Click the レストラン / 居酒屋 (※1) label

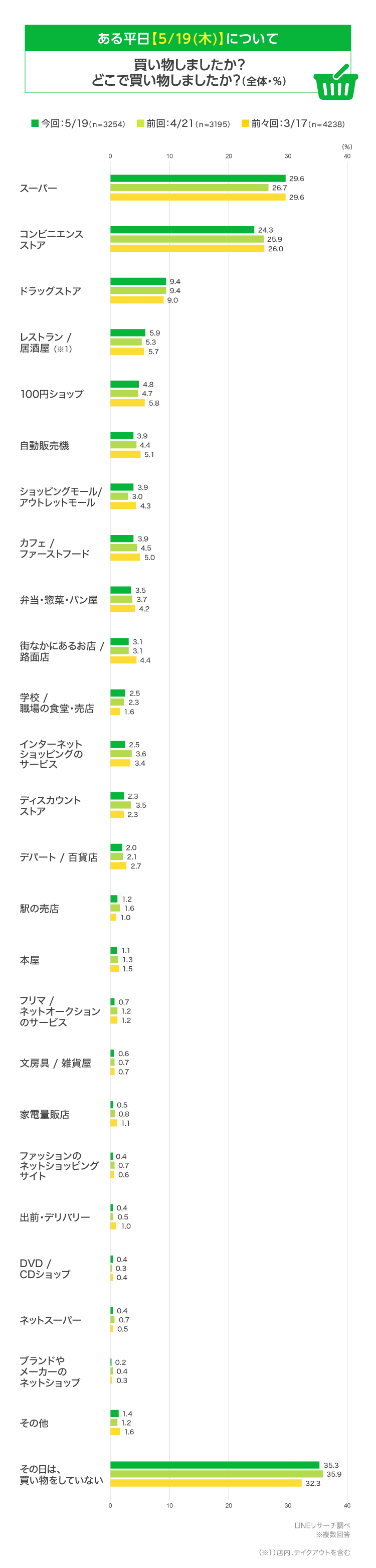pos(46,342)
